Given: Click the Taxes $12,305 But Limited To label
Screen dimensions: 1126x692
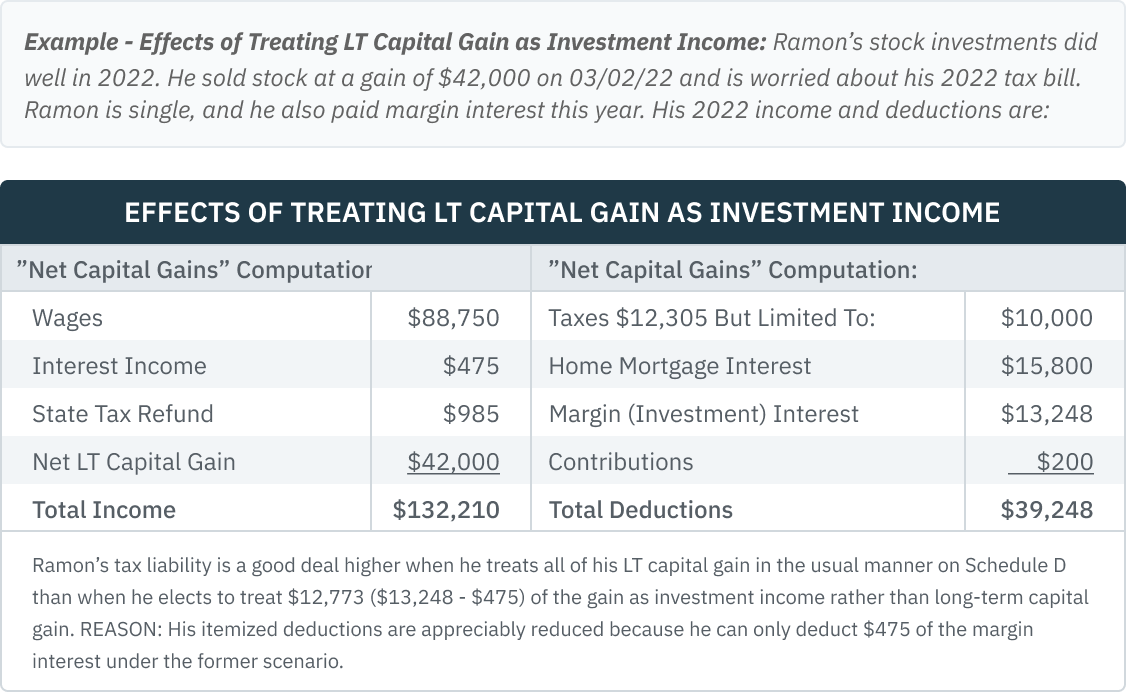Looking at the screenshot, I should tap(712, 318).
